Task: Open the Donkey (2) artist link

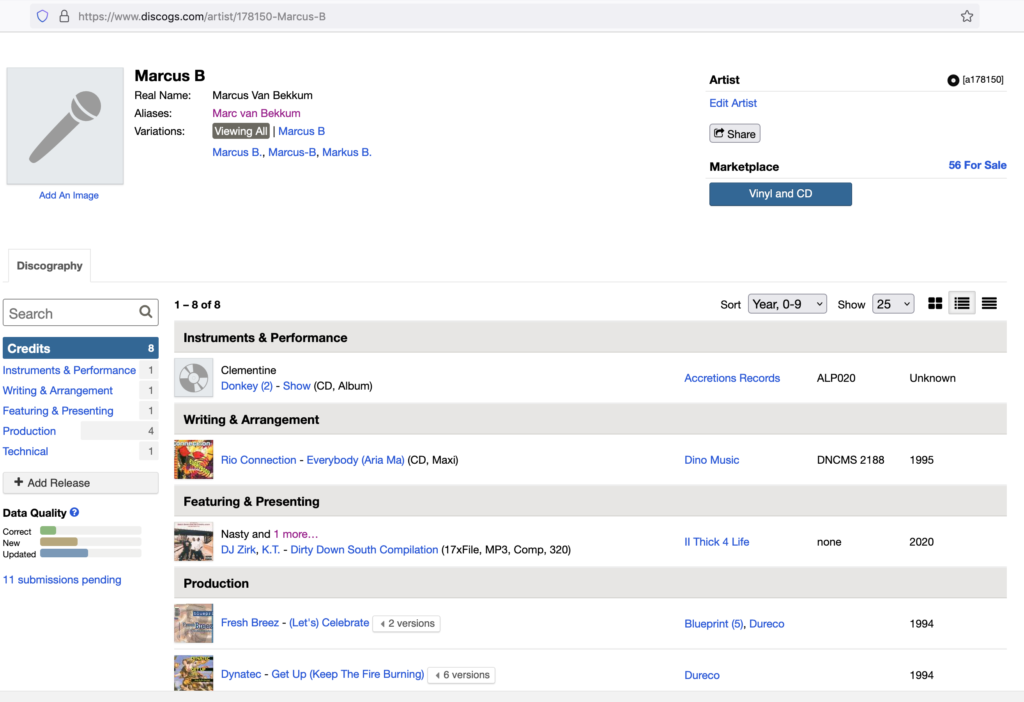Action: [x=247, y=386]
